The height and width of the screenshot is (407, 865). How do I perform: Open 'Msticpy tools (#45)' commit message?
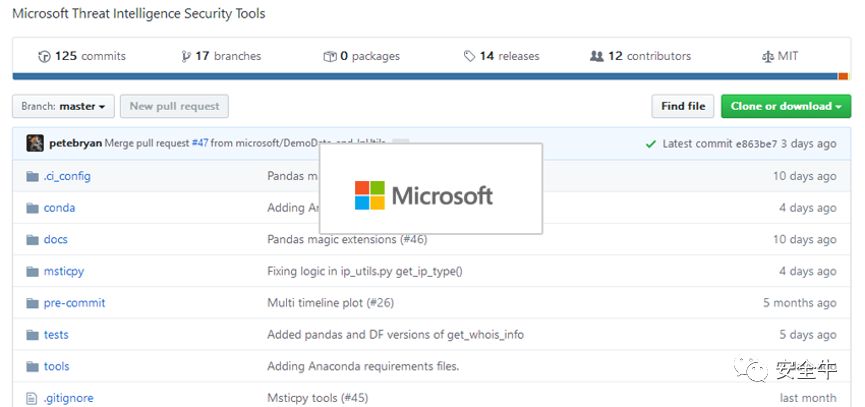[x=317, y=398]
